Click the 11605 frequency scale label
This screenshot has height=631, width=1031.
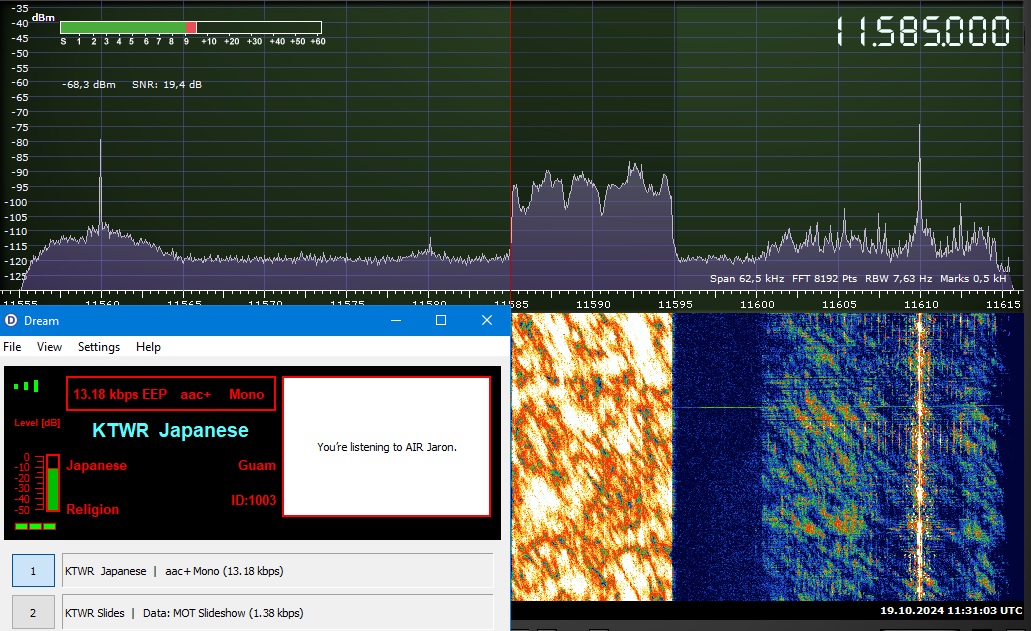[840, 304]
